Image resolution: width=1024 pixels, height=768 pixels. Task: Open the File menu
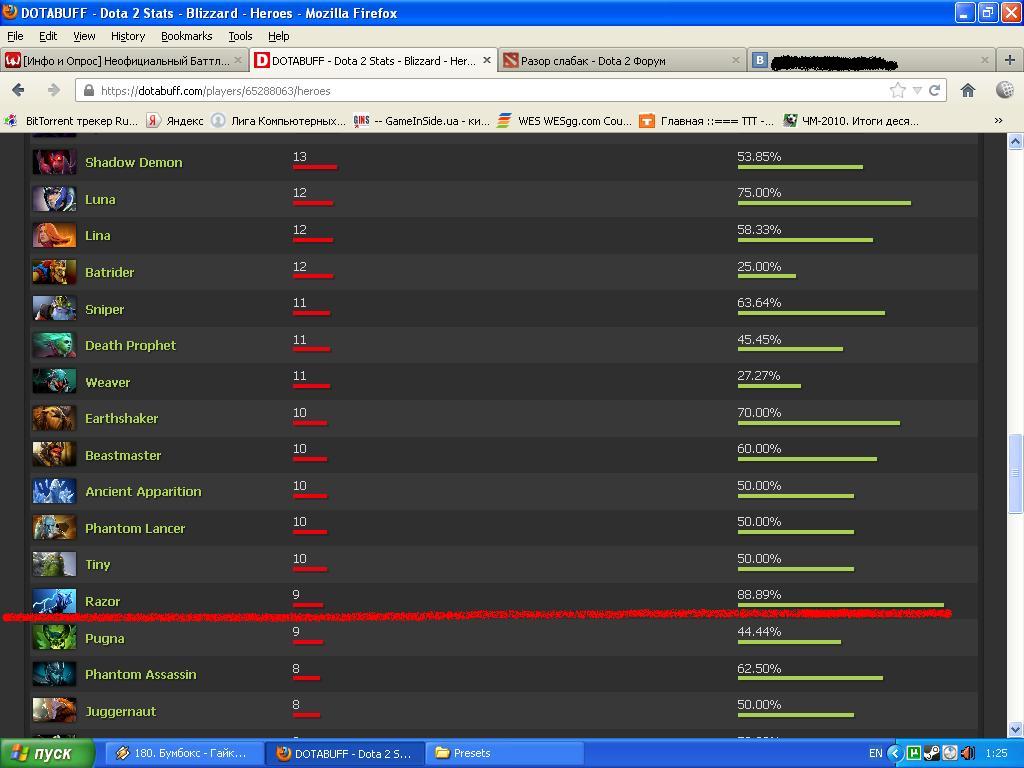pyautogui.click(x=15, y=36)
